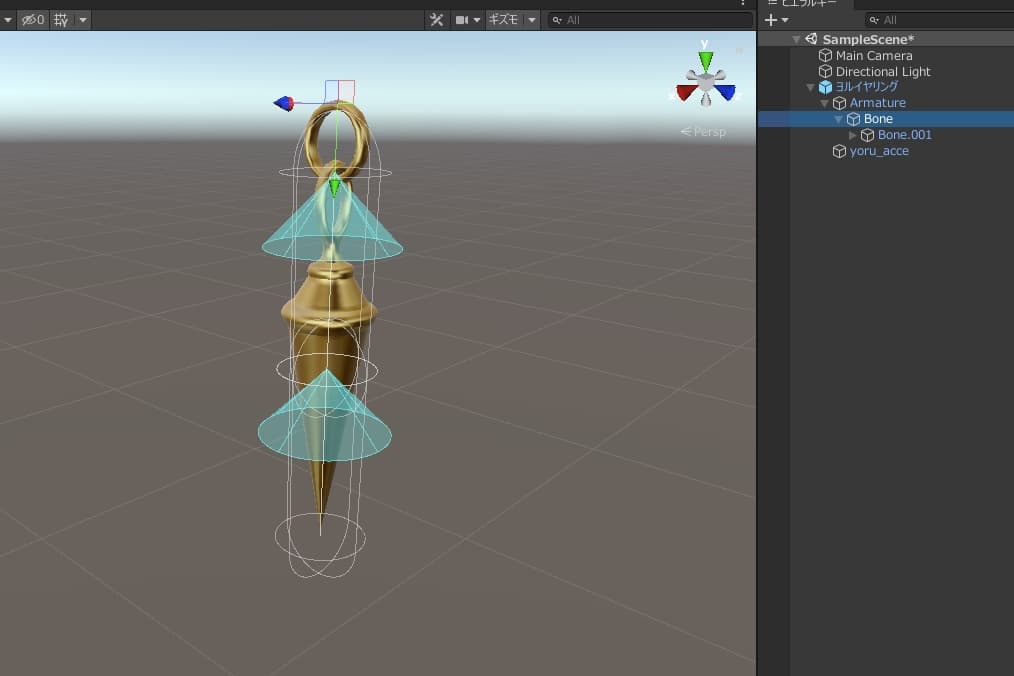Click green Y move arrow handle
The height and width of the screenshot is (676, 1014).
[334, 186]
